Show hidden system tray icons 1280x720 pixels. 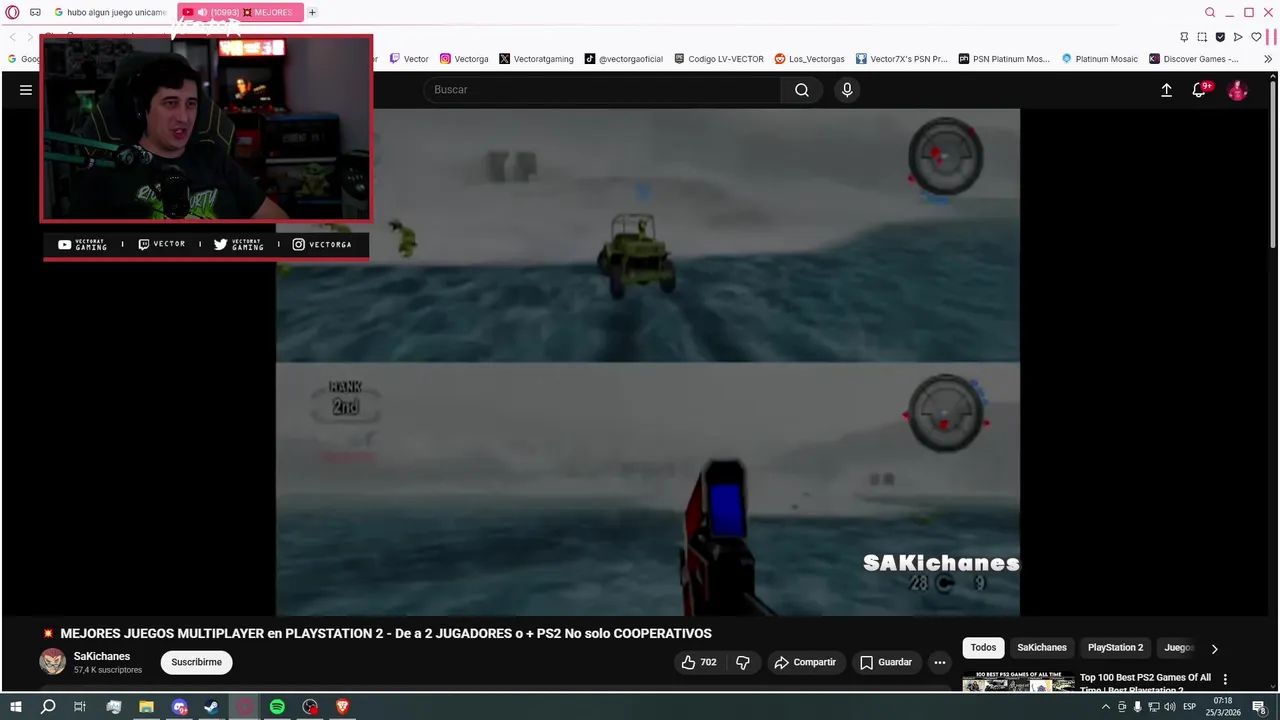1105,707
